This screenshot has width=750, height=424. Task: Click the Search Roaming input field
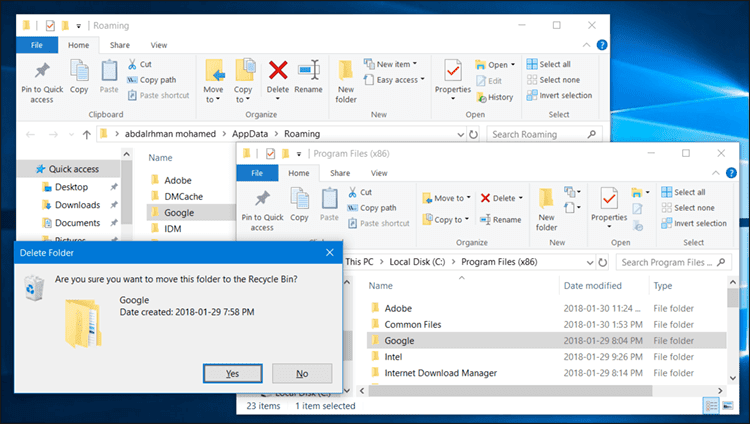click(x=538, y=134)
